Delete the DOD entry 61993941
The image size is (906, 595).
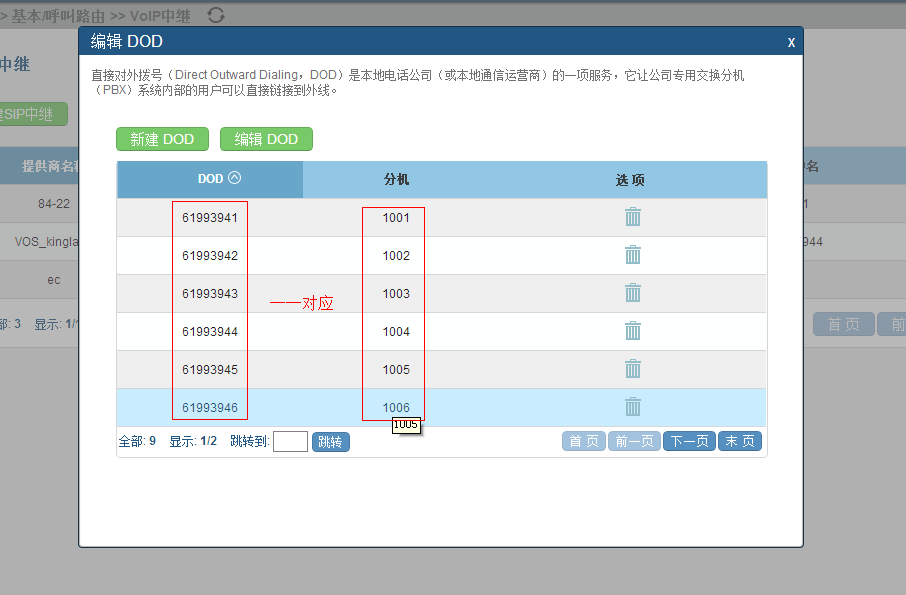point(632,217)
